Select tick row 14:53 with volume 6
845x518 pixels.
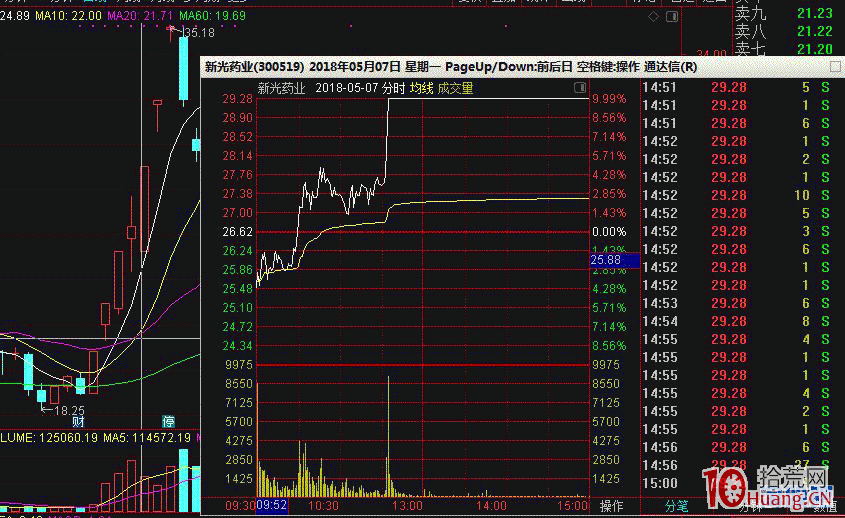(737, 303)
